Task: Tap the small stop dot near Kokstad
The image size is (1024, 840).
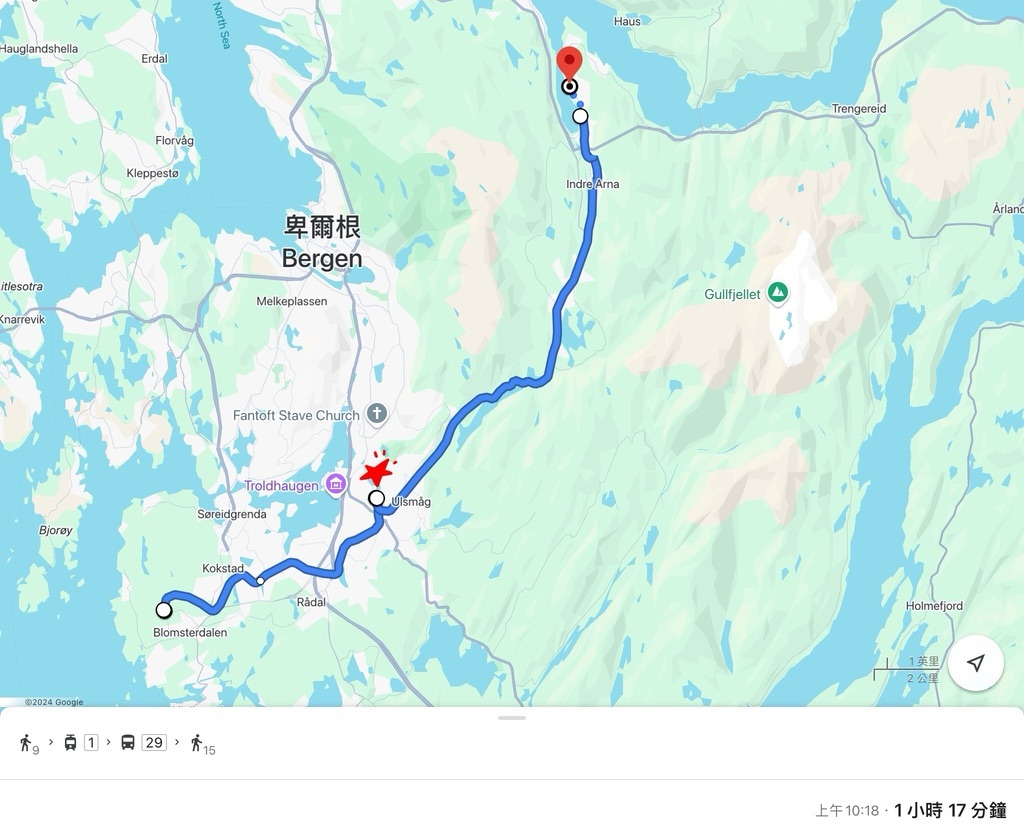Action: [260, 581]
